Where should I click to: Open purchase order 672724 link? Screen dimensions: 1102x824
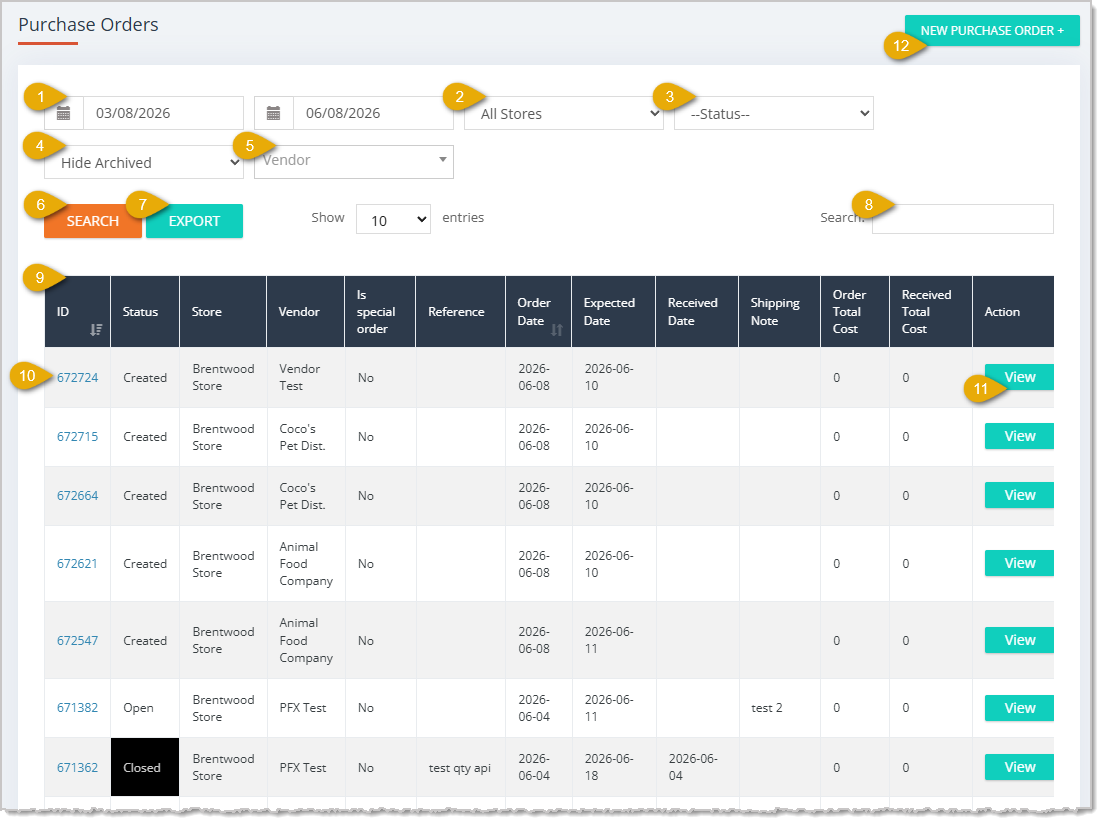(77, 378)
